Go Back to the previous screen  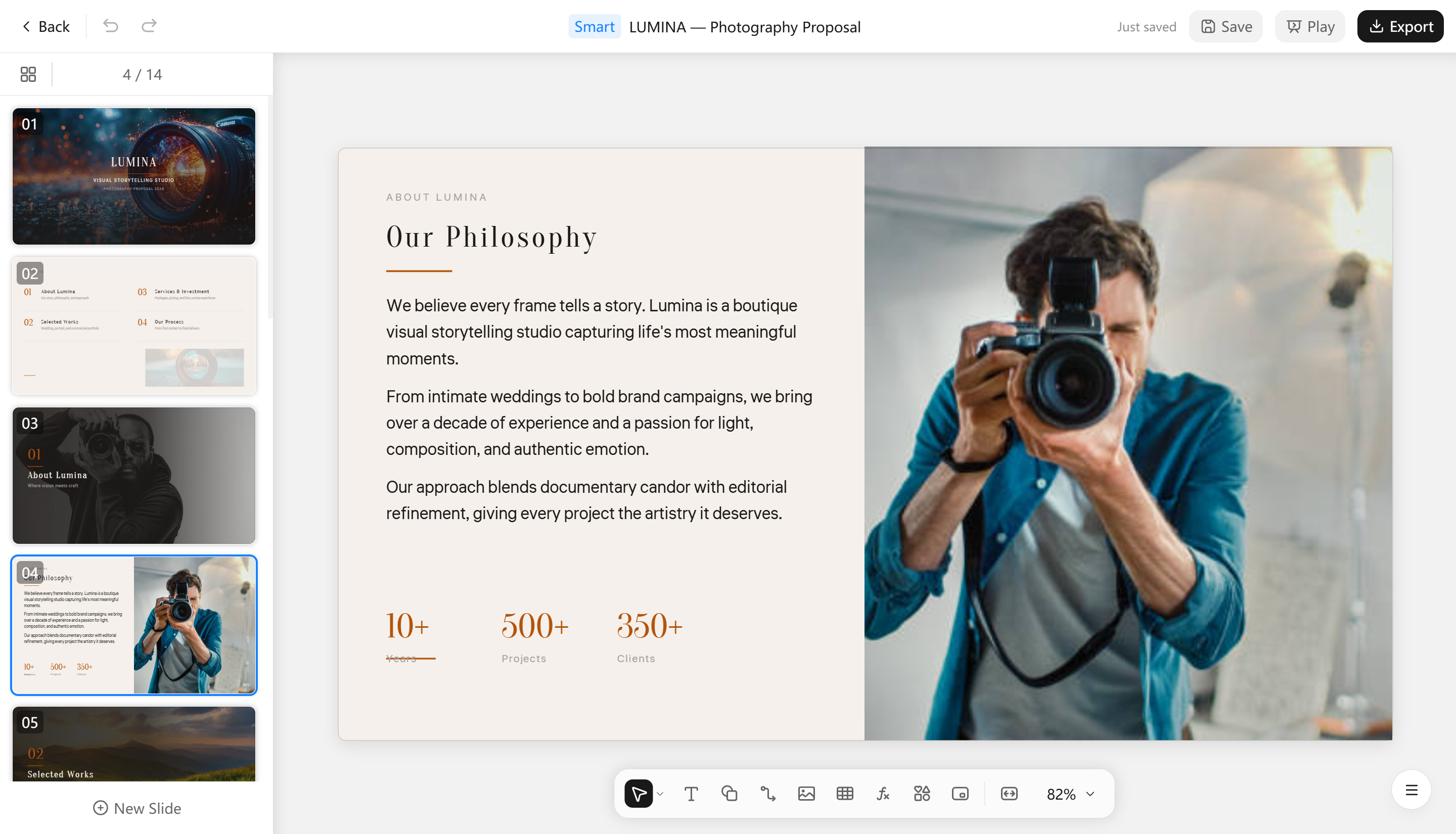pyautogui.click(x=46, y=26)
